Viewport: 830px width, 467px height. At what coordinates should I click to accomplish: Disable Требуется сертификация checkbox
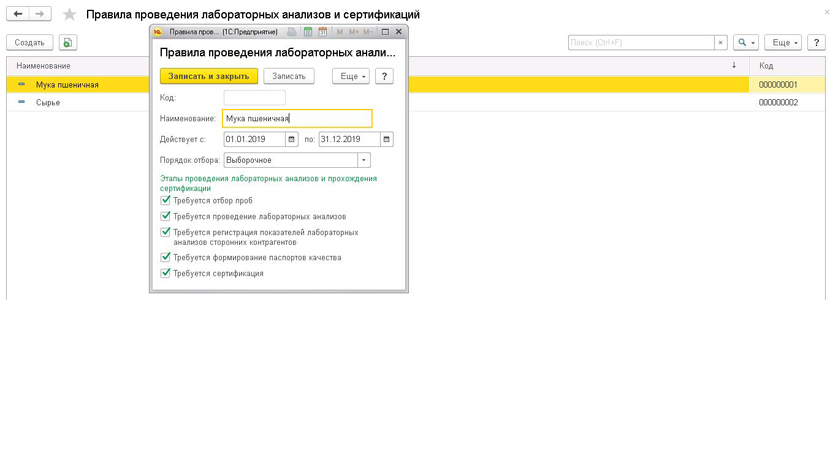pos(166,273)
